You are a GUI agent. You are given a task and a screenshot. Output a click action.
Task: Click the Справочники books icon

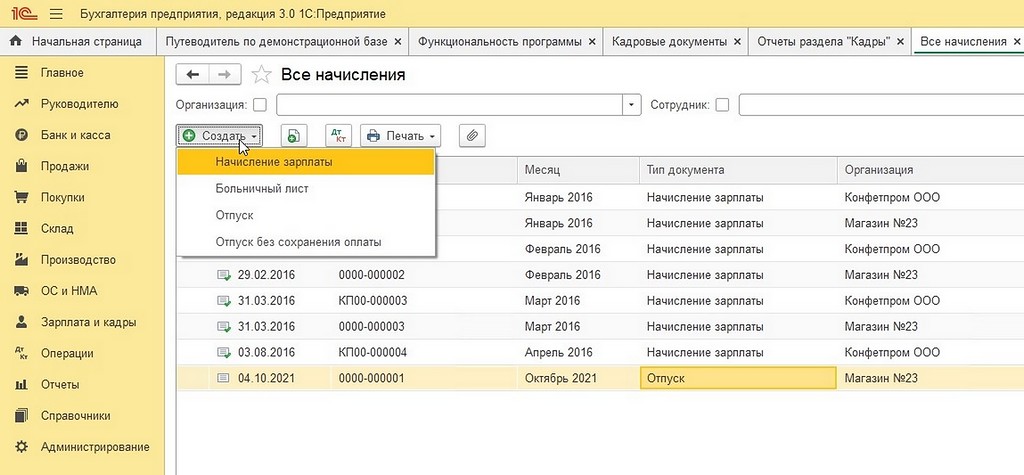[22, 416]
